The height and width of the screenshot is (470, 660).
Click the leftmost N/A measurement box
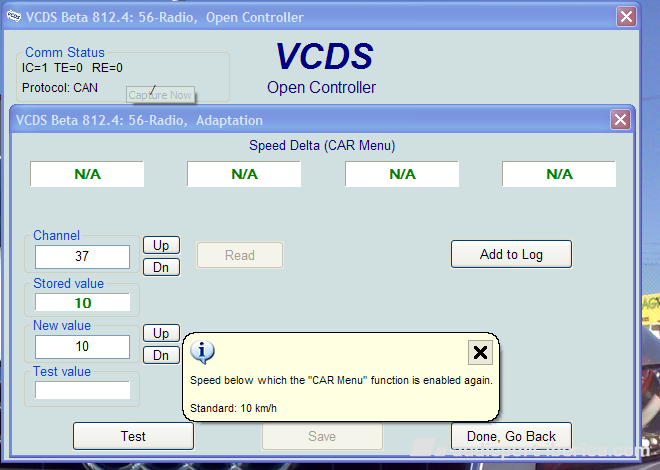87,174
